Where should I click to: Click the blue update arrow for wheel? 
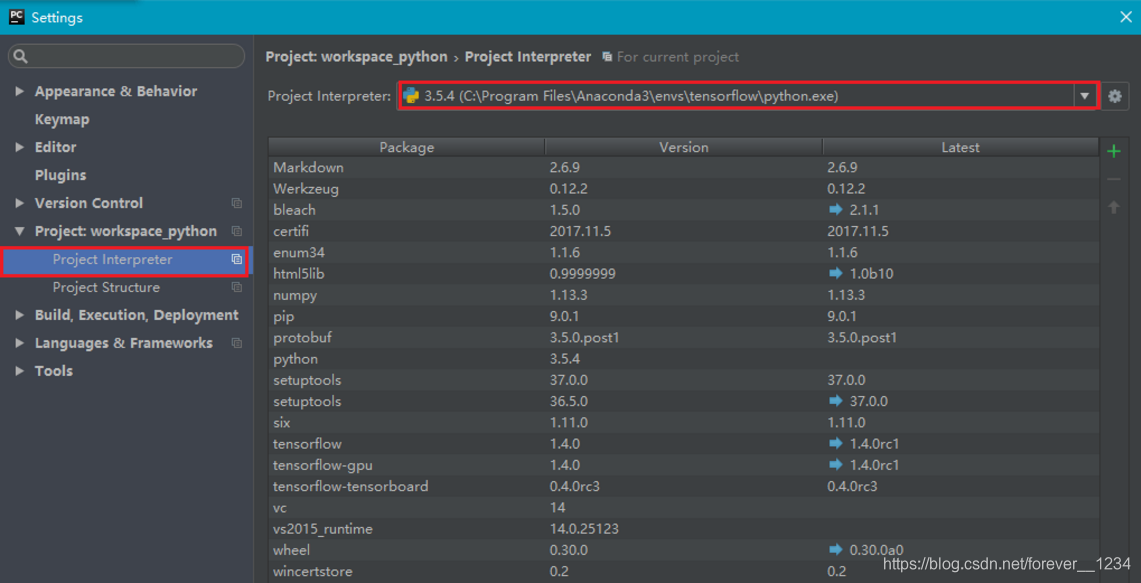(835, 550)
